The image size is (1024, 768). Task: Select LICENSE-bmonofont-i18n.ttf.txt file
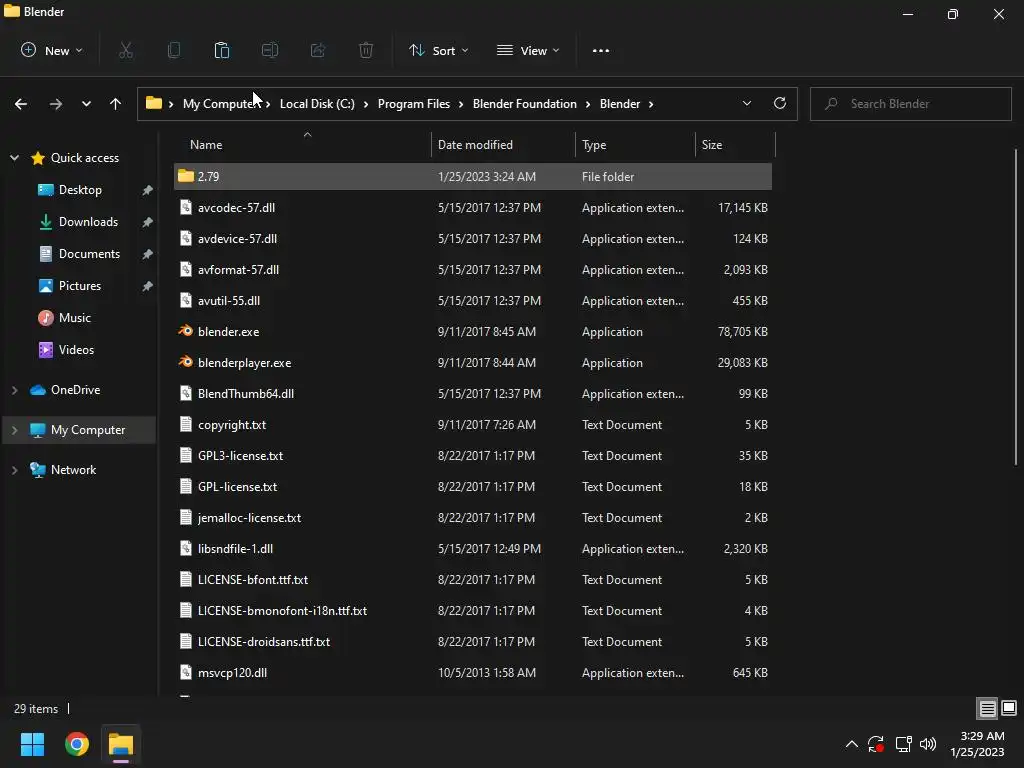coord(473,611)
